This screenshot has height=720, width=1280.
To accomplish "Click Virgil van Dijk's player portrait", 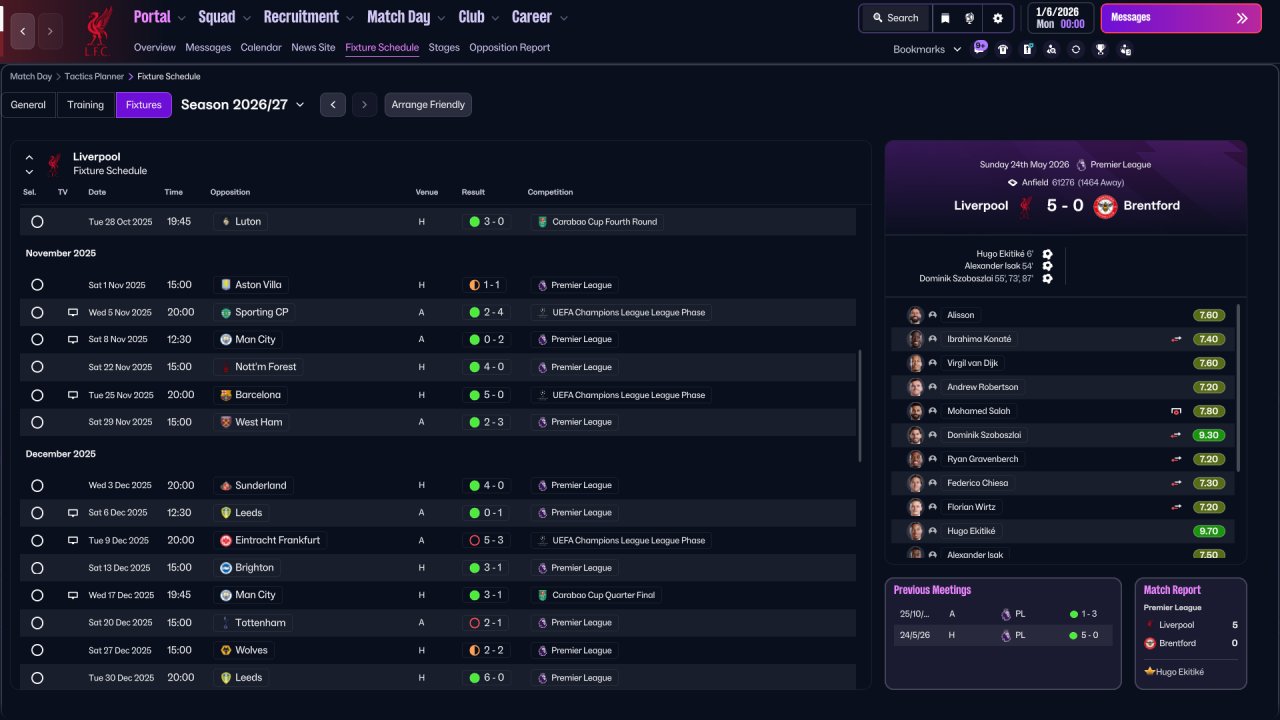I will [915, 363].
